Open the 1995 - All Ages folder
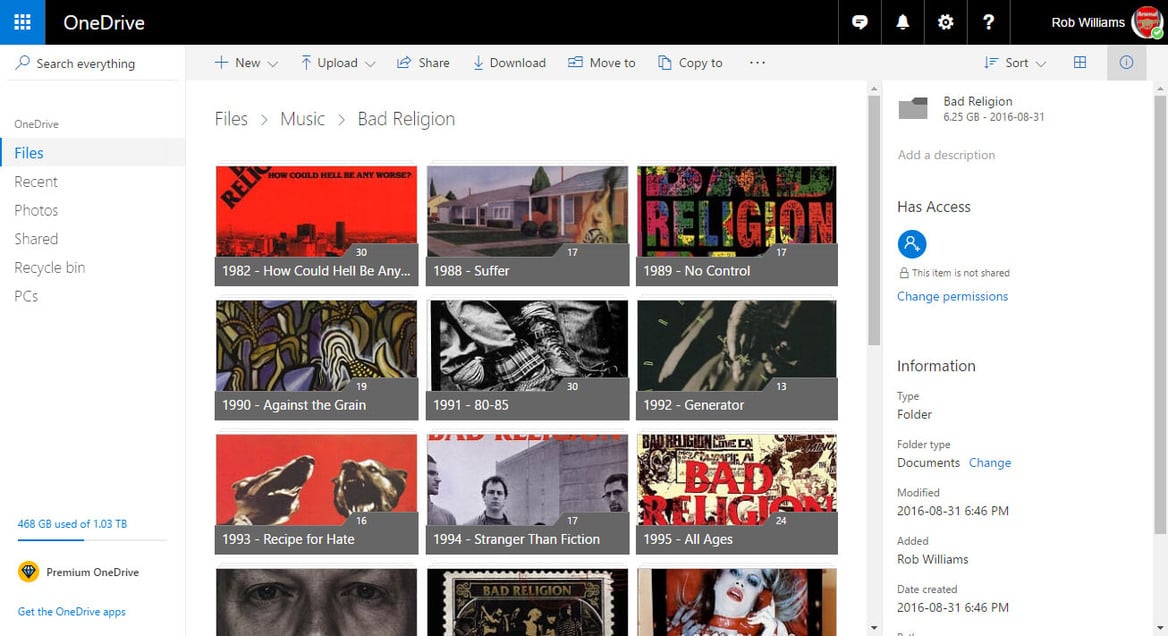The width and height of the screenshot is (1168, 636). click(x=737, y=494)
